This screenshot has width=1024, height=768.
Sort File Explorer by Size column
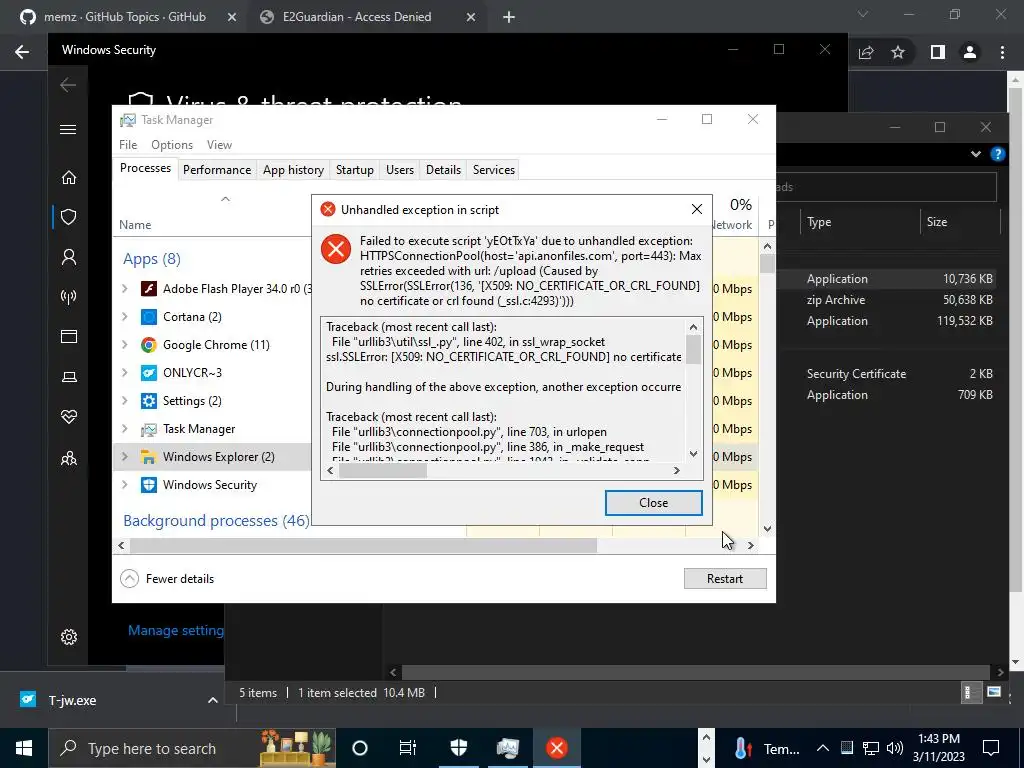pyautogui.click(x=960, y=222)
